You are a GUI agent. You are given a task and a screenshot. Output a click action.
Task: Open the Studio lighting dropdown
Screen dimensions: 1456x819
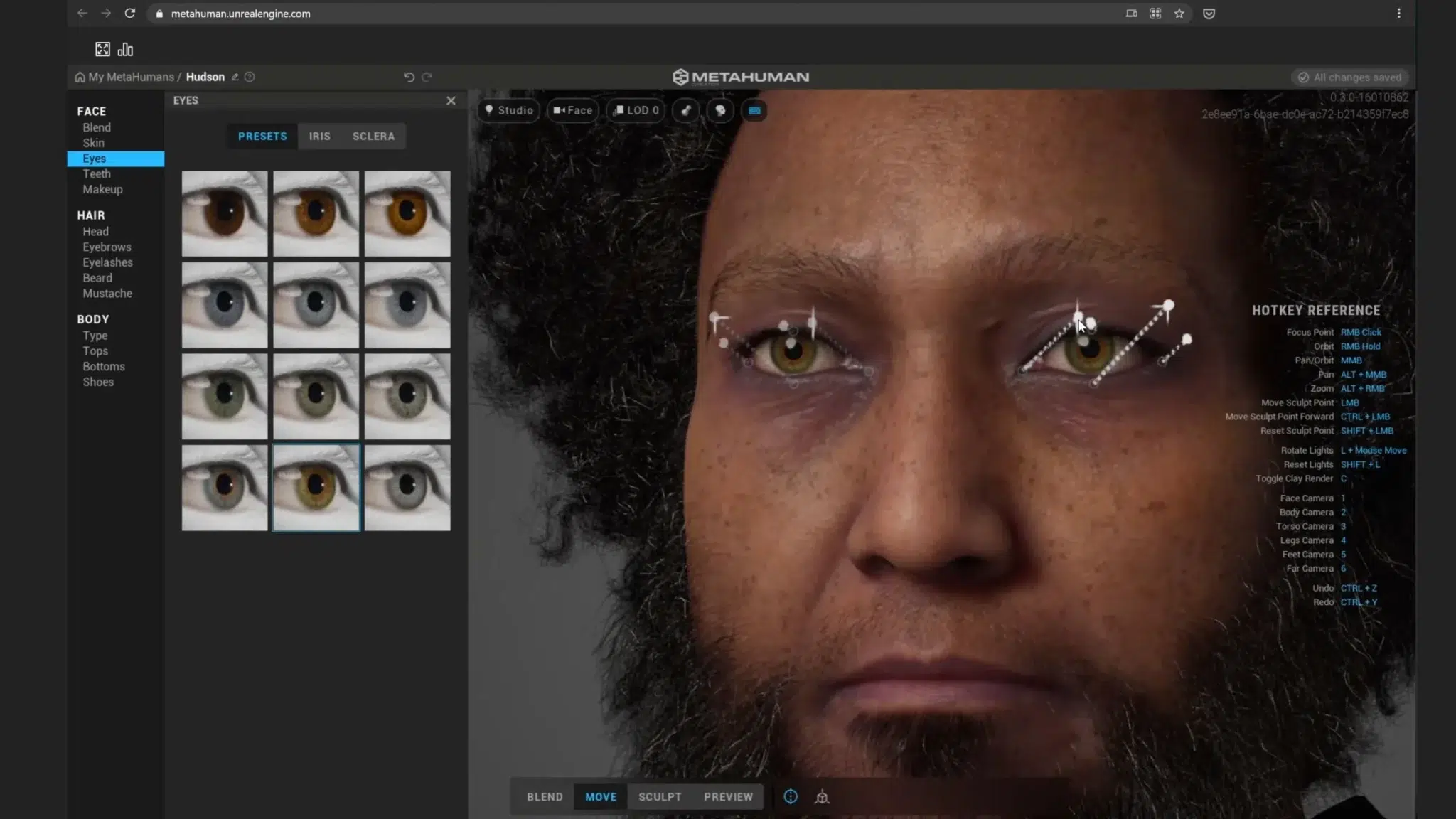pos(509,110)
